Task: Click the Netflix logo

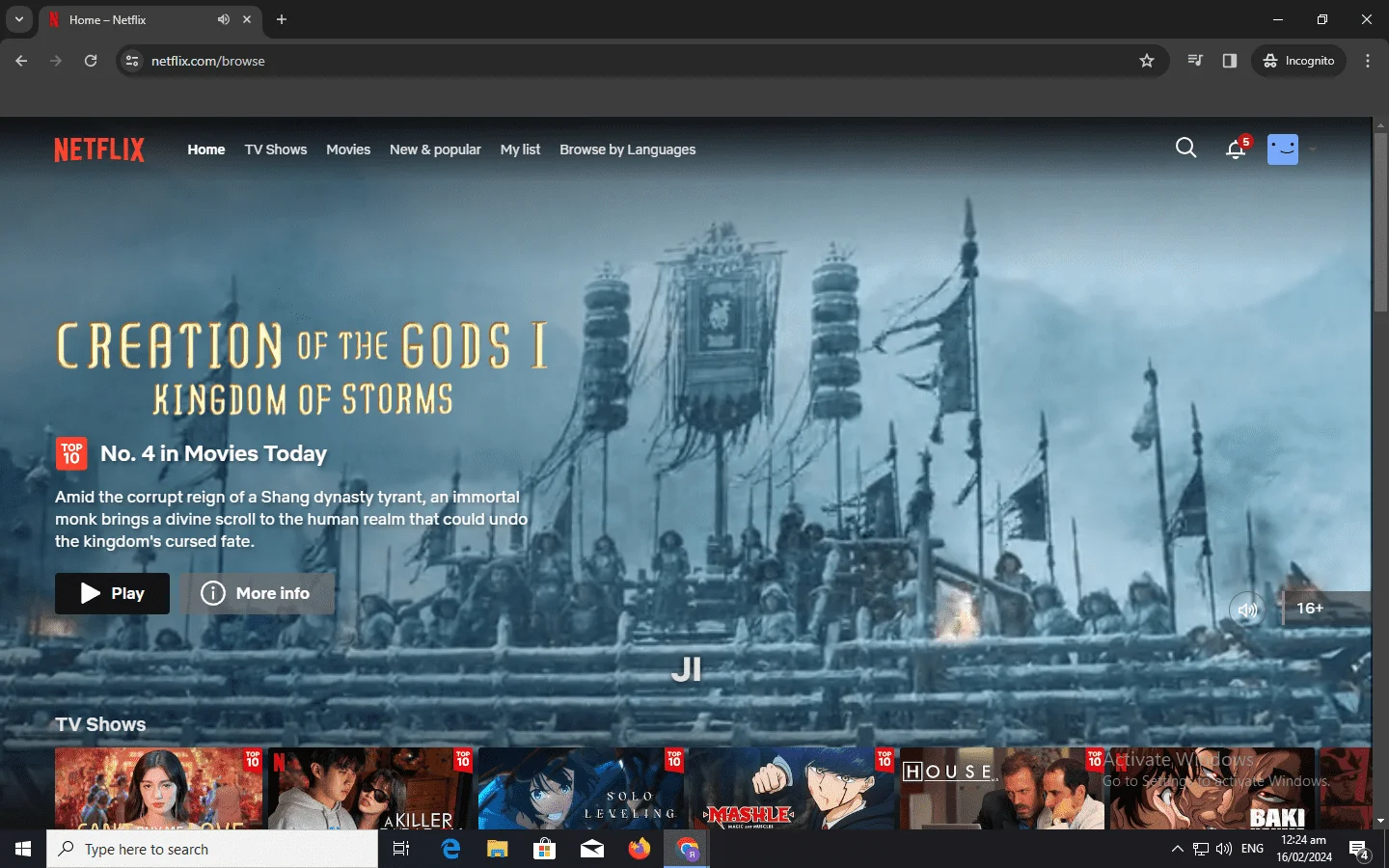Action: tap(99, 149)
